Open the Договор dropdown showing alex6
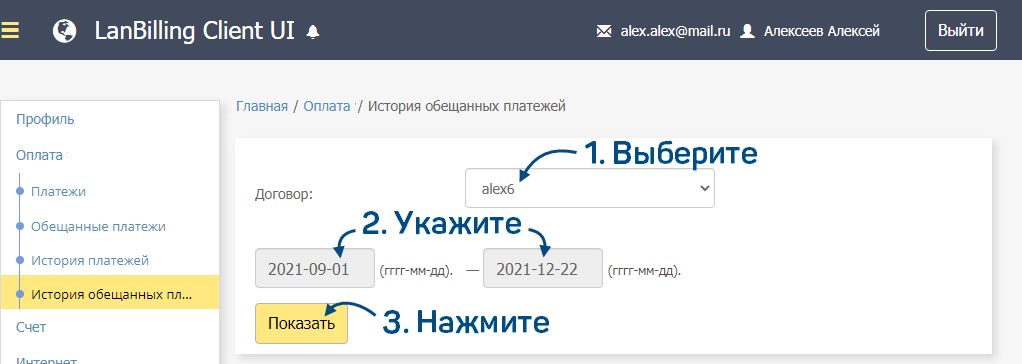This screenshot has width=1022, height=364. click(x=590, y=188)
